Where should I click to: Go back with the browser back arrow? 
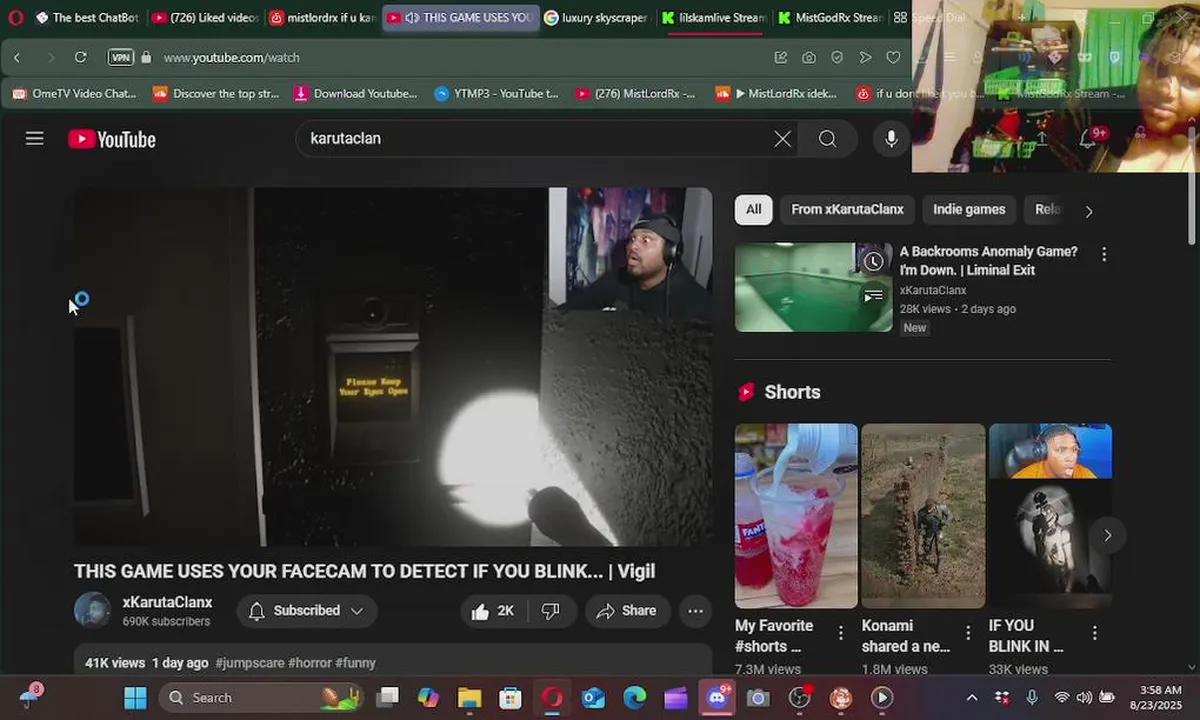click(17, 57)
